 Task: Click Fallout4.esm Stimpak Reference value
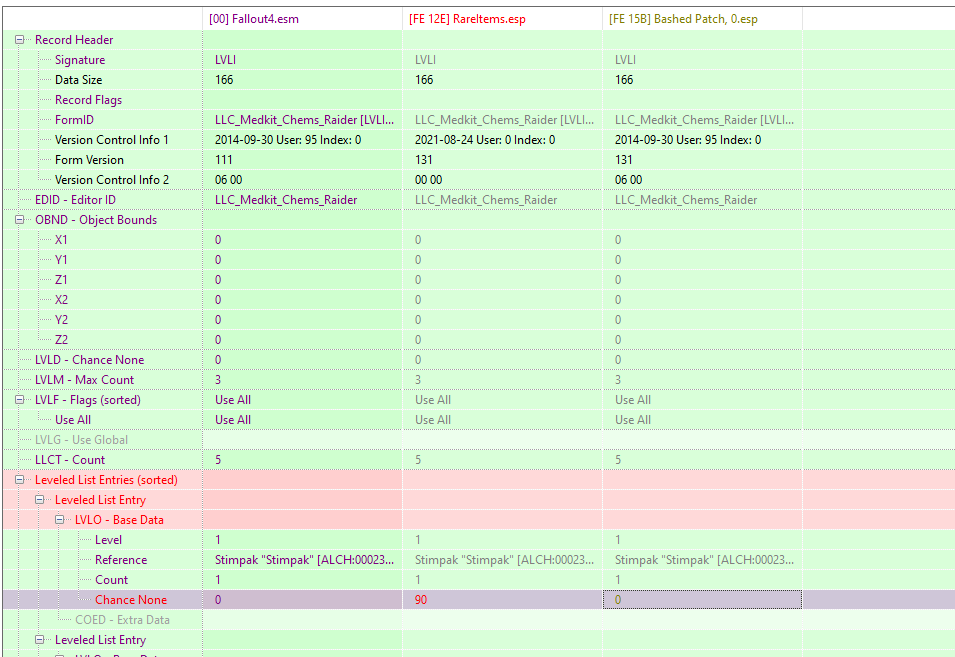305,560
